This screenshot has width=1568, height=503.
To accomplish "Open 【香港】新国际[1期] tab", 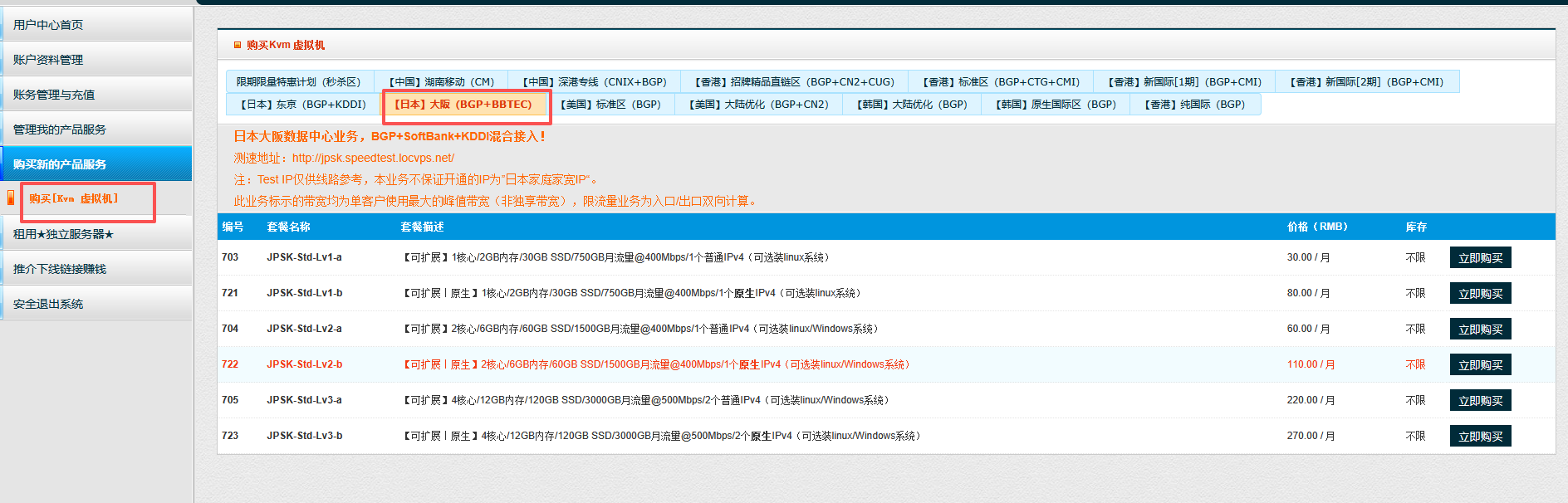I will pos(1184,82).
